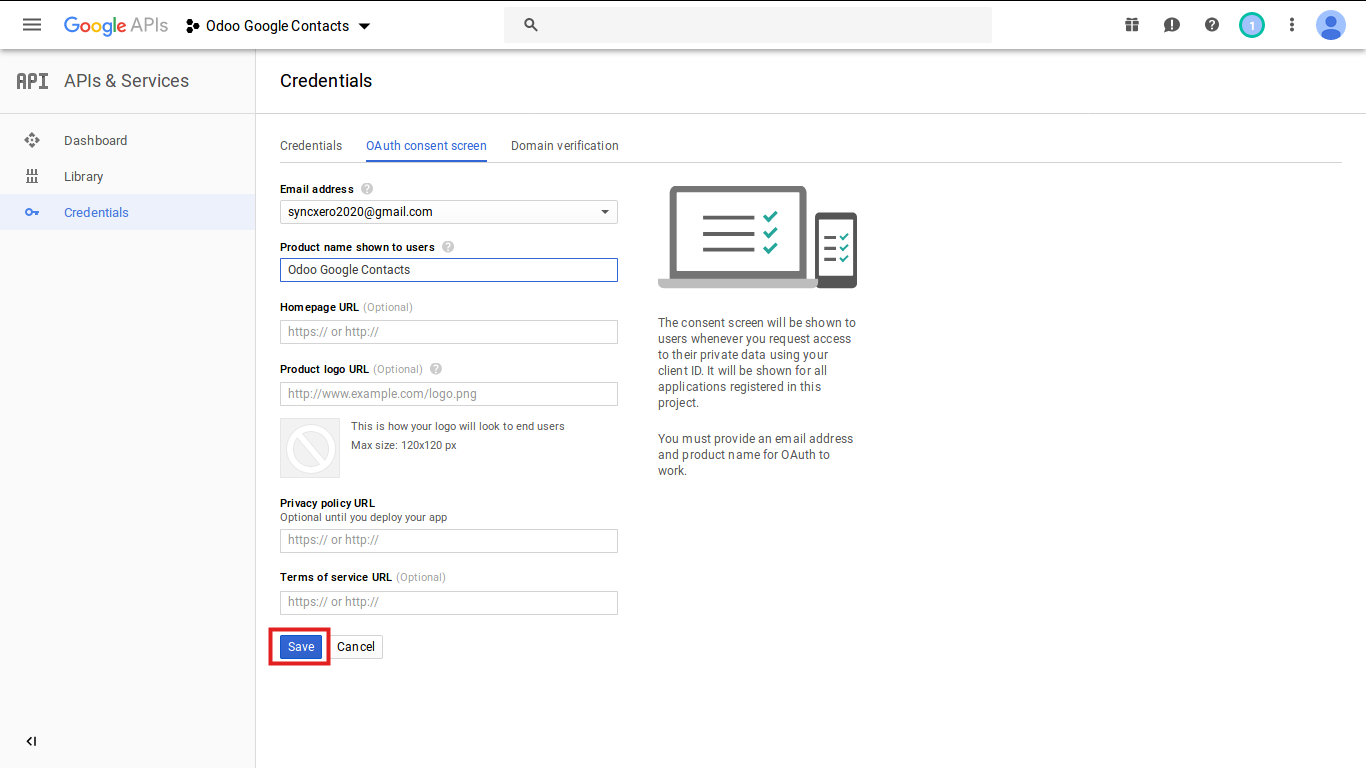Open Library in the sidebar
Image resolution: width=1366 pixels, height=768 pixels.
pyautogui.click(x=83, y=177)
